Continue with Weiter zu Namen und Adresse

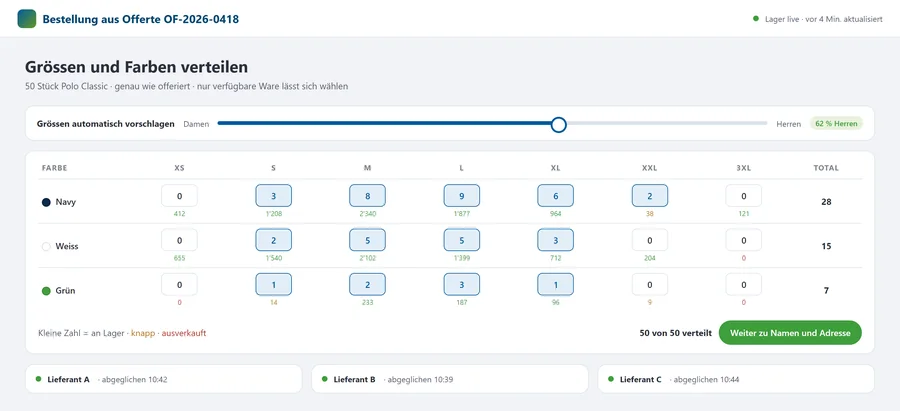pos(790,333)
